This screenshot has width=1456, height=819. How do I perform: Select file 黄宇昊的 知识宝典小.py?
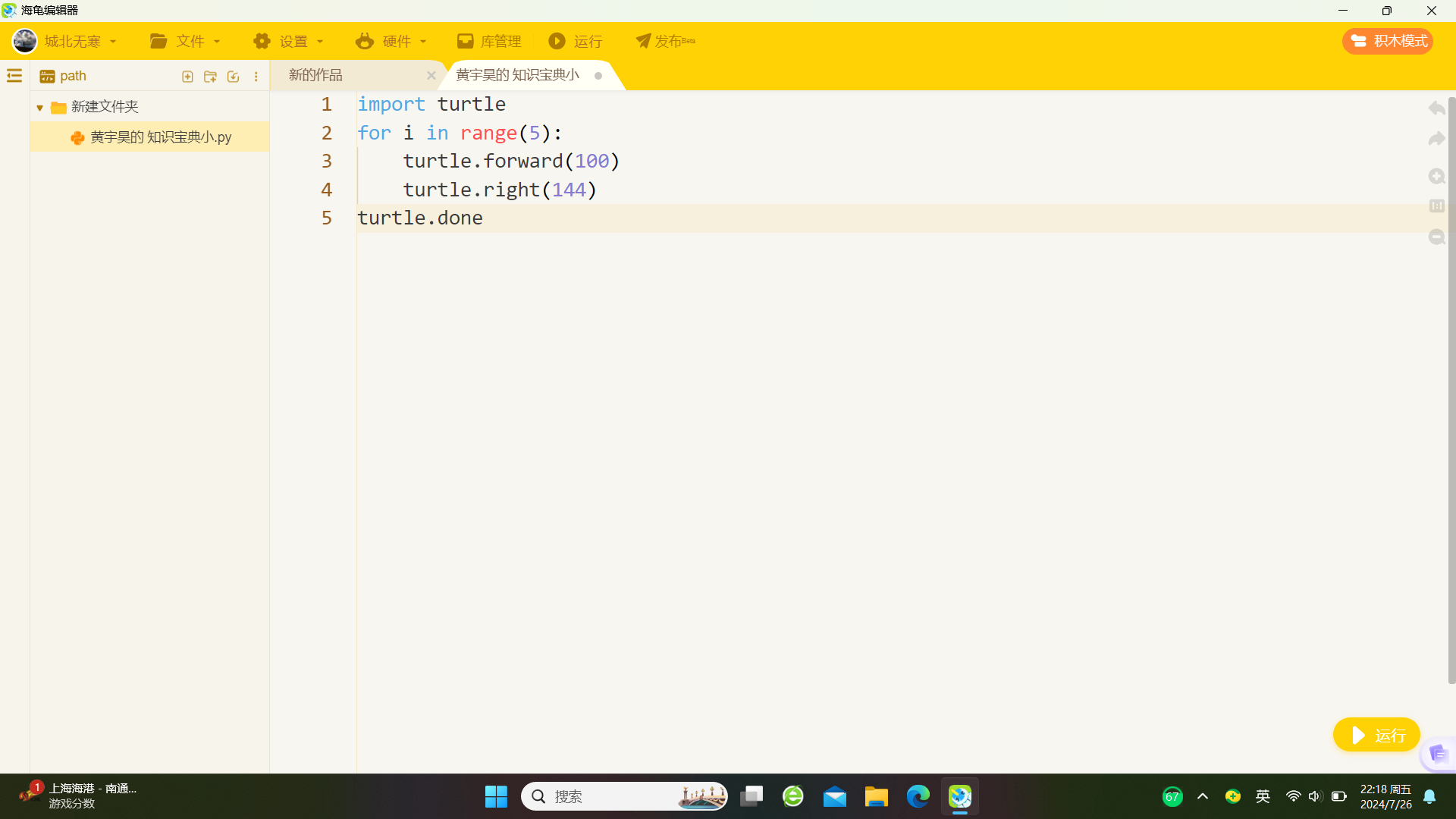[150, 137]
